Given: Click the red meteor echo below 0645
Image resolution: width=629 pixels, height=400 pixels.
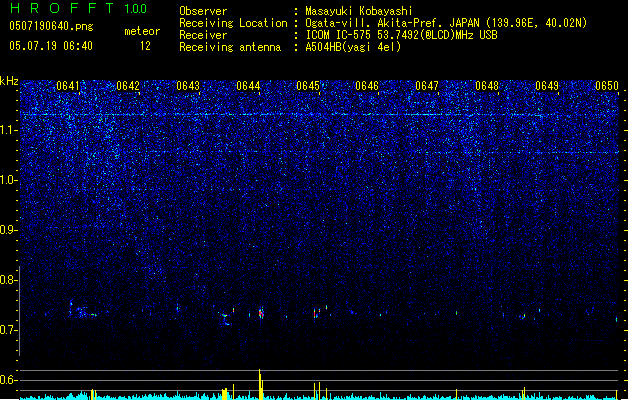Looking at the screenshot, I should 315,313.
